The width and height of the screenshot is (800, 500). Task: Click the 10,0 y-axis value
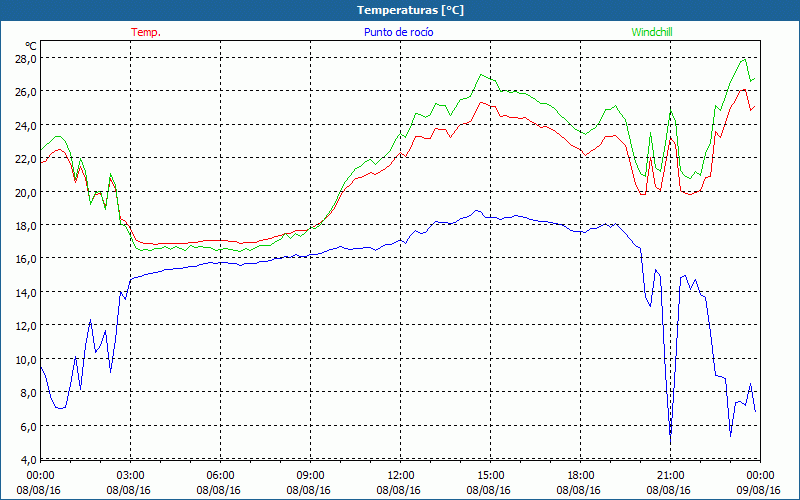[26, 360]
